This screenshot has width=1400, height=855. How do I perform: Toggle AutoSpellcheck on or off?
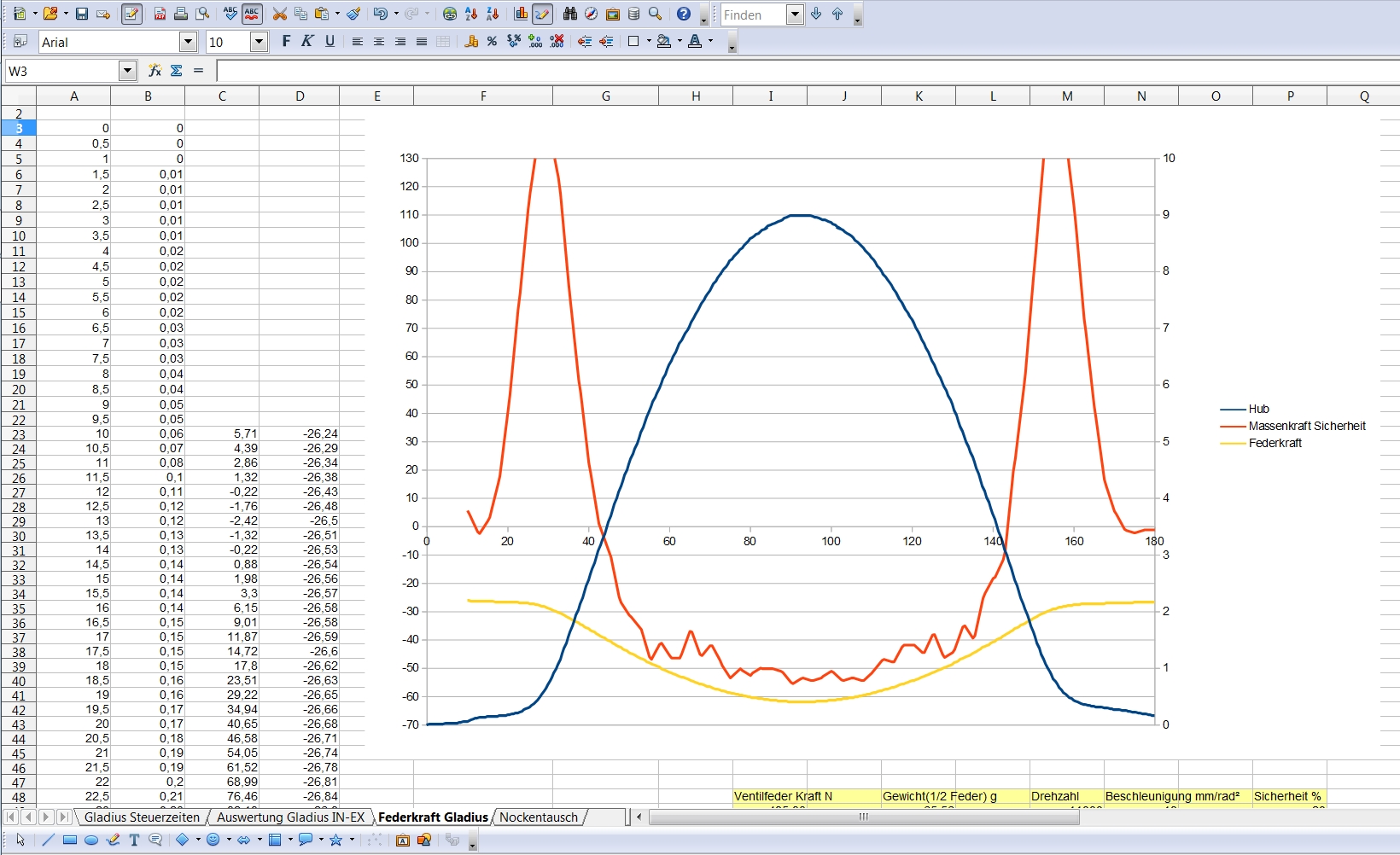[252, 15]
